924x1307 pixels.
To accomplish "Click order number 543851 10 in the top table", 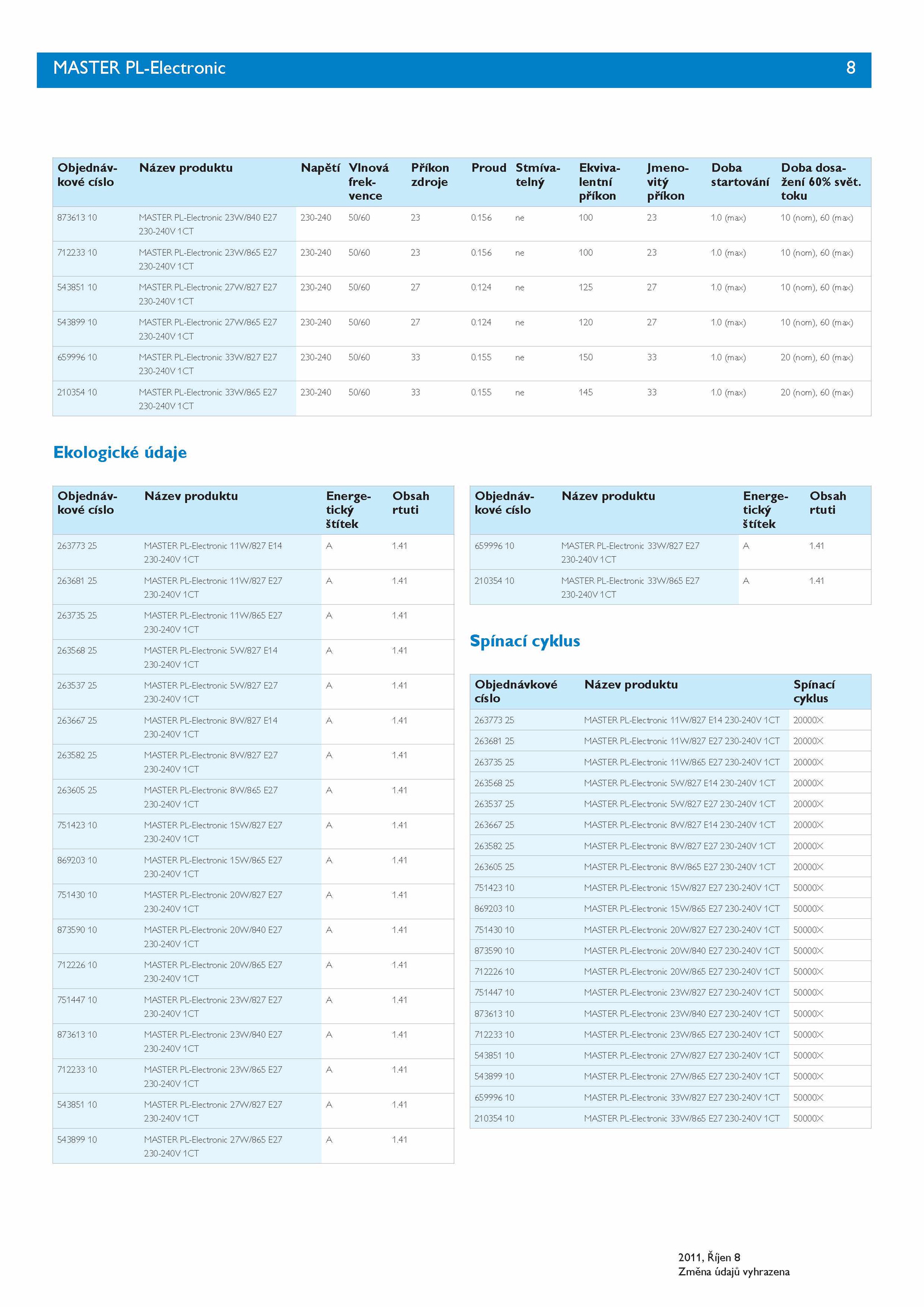I will point(77,288).
